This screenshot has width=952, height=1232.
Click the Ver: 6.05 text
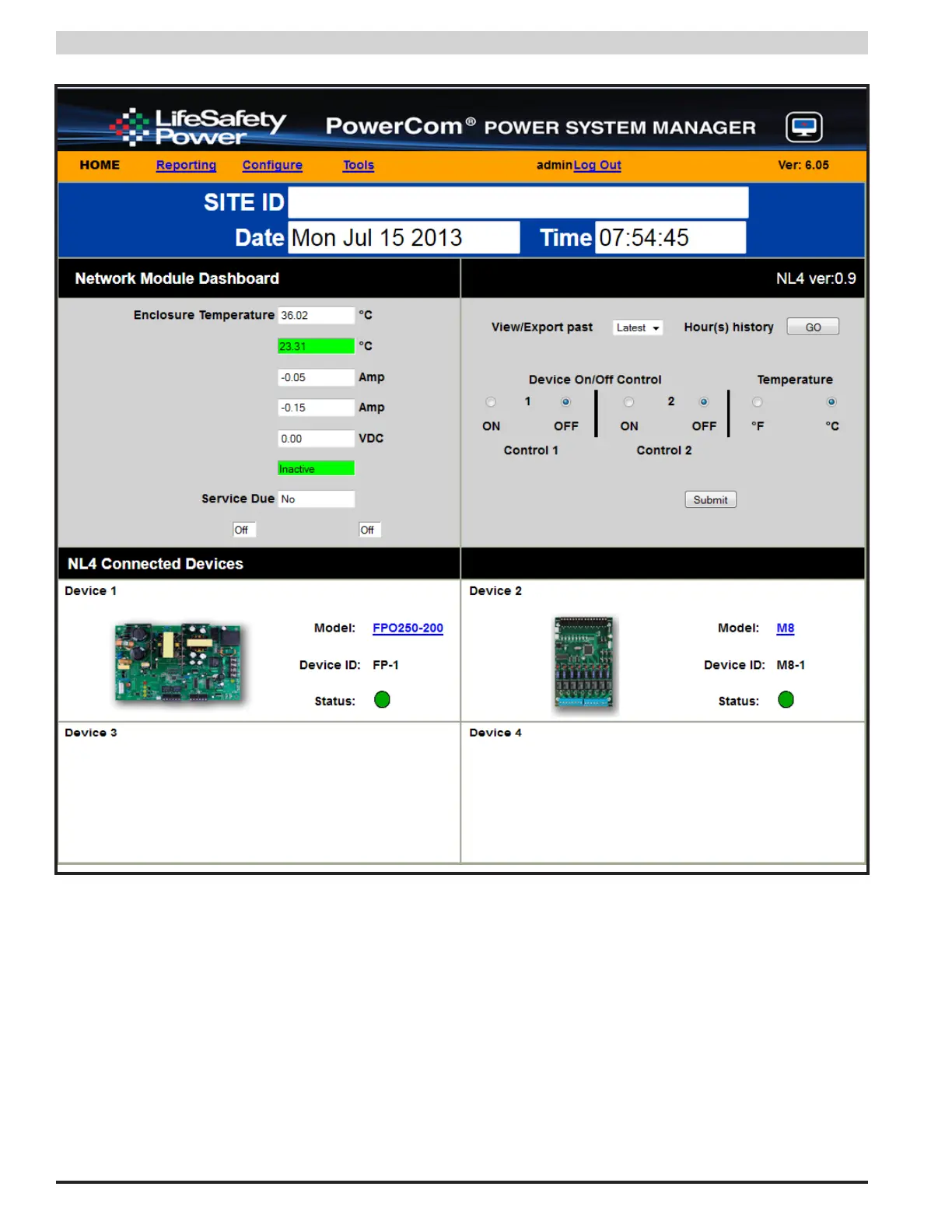click(803, 165)
